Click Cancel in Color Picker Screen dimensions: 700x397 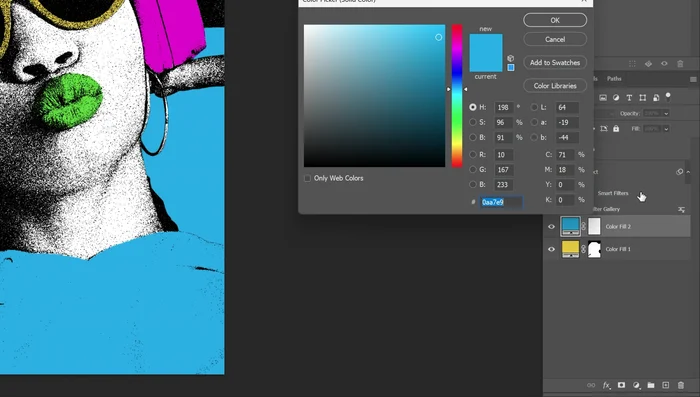555,39
